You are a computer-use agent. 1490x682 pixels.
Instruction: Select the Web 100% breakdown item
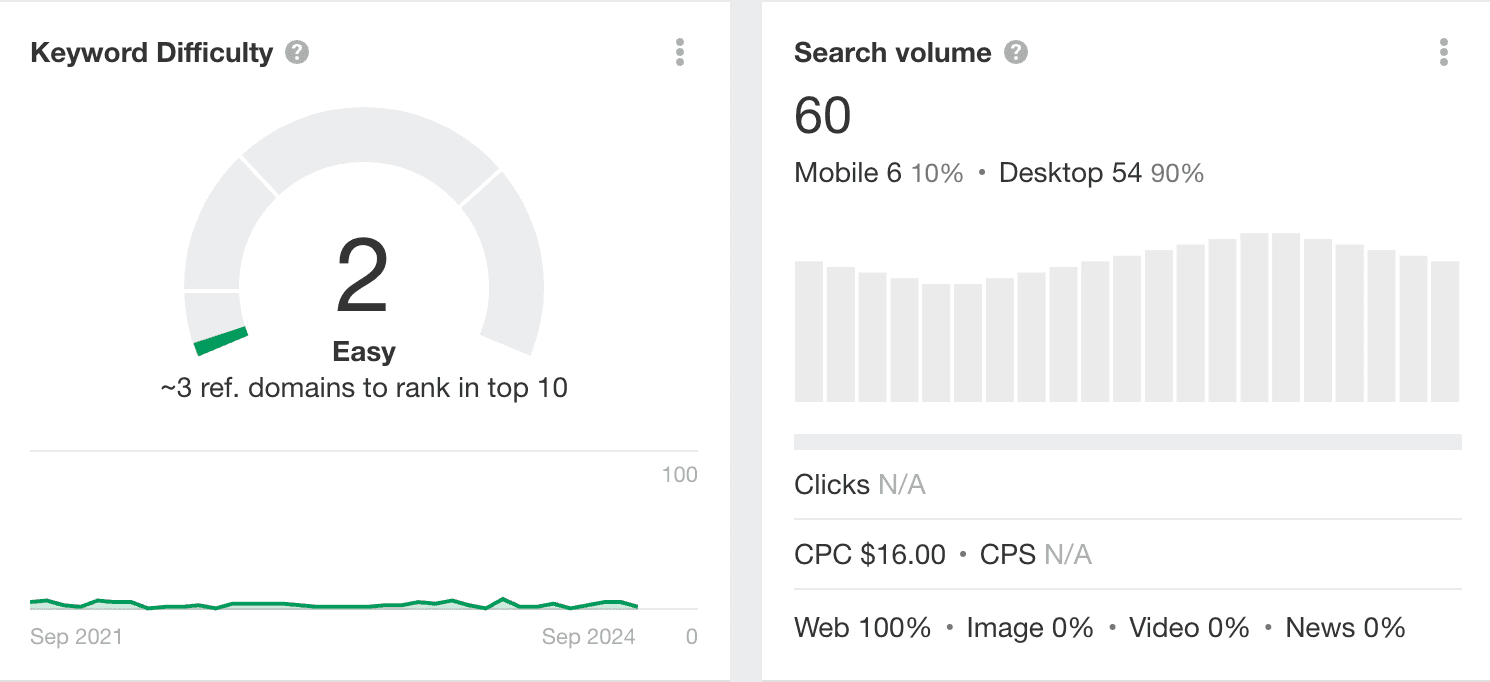tap(862, 628)
